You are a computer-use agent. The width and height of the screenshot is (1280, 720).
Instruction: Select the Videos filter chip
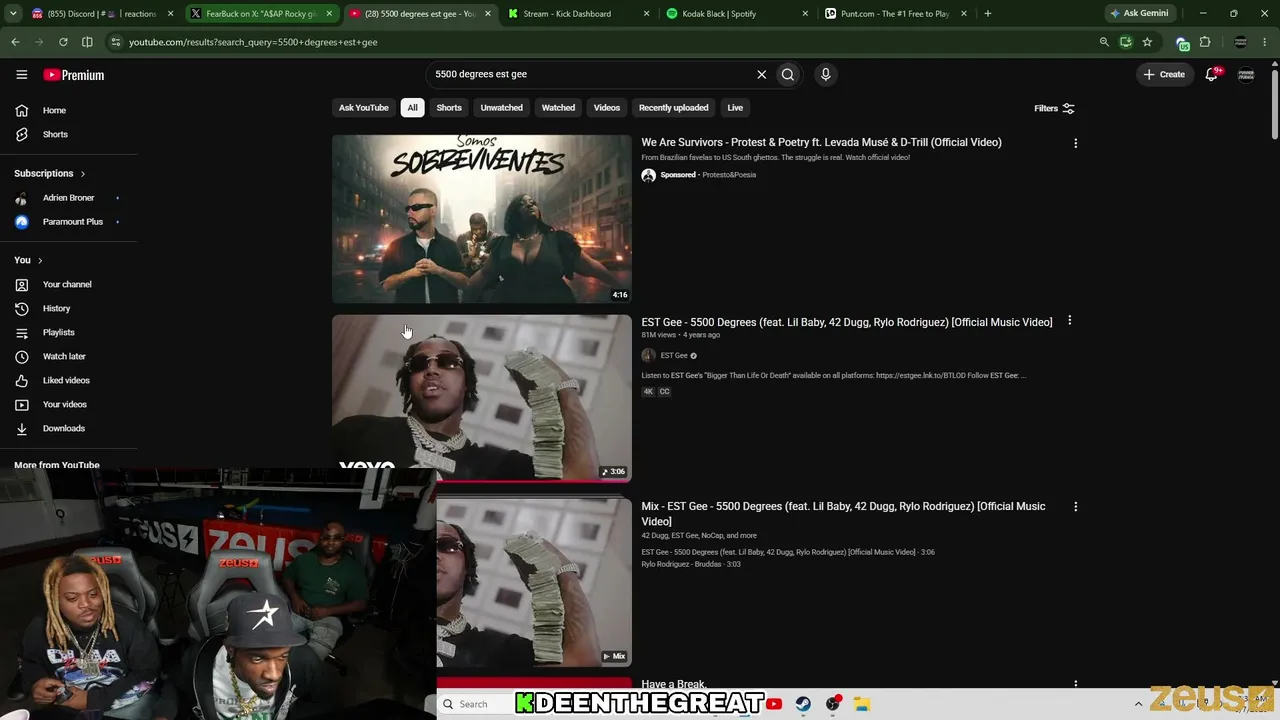point(607,108)
